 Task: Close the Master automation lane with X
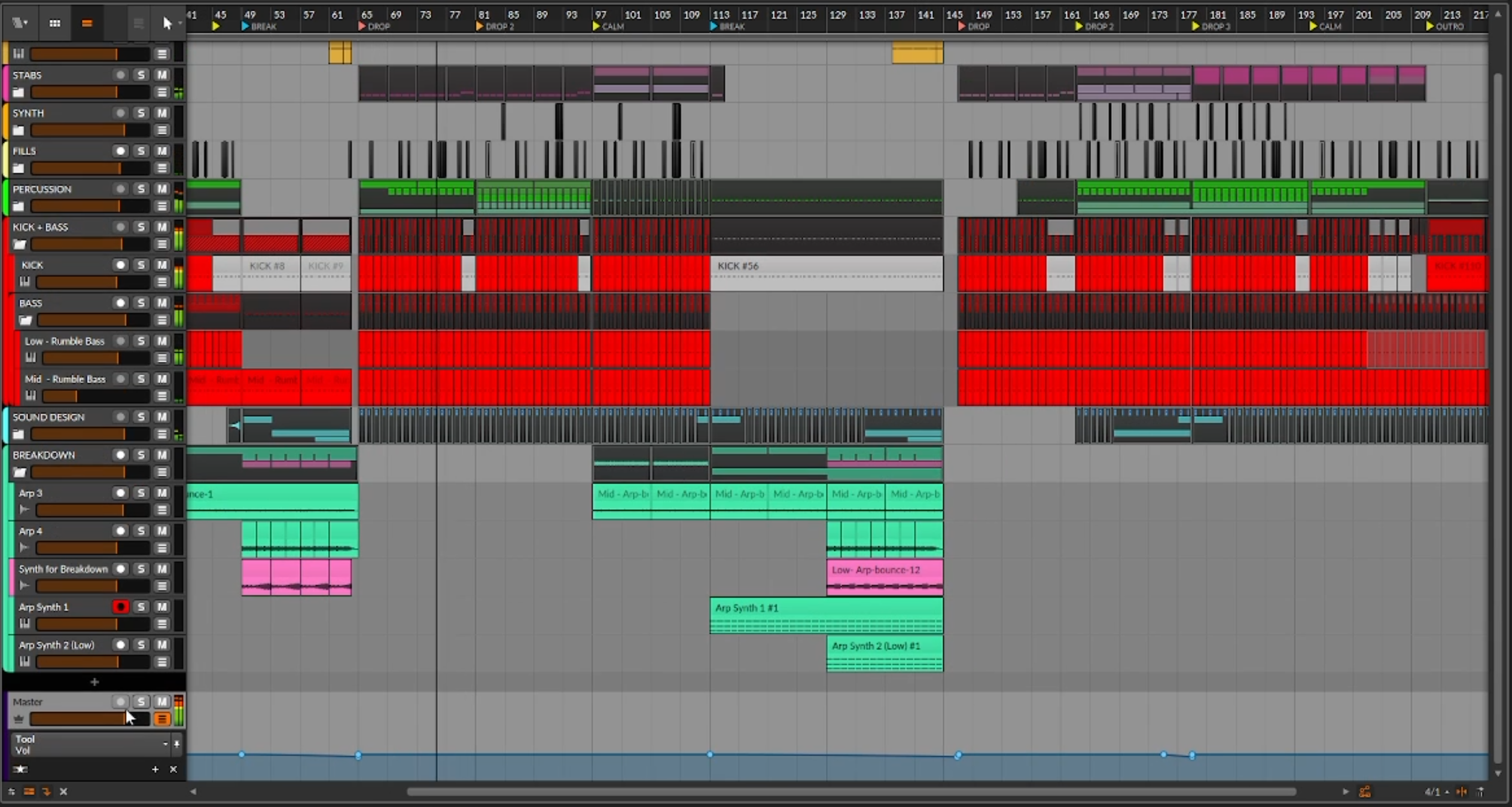tap(173, 769)
